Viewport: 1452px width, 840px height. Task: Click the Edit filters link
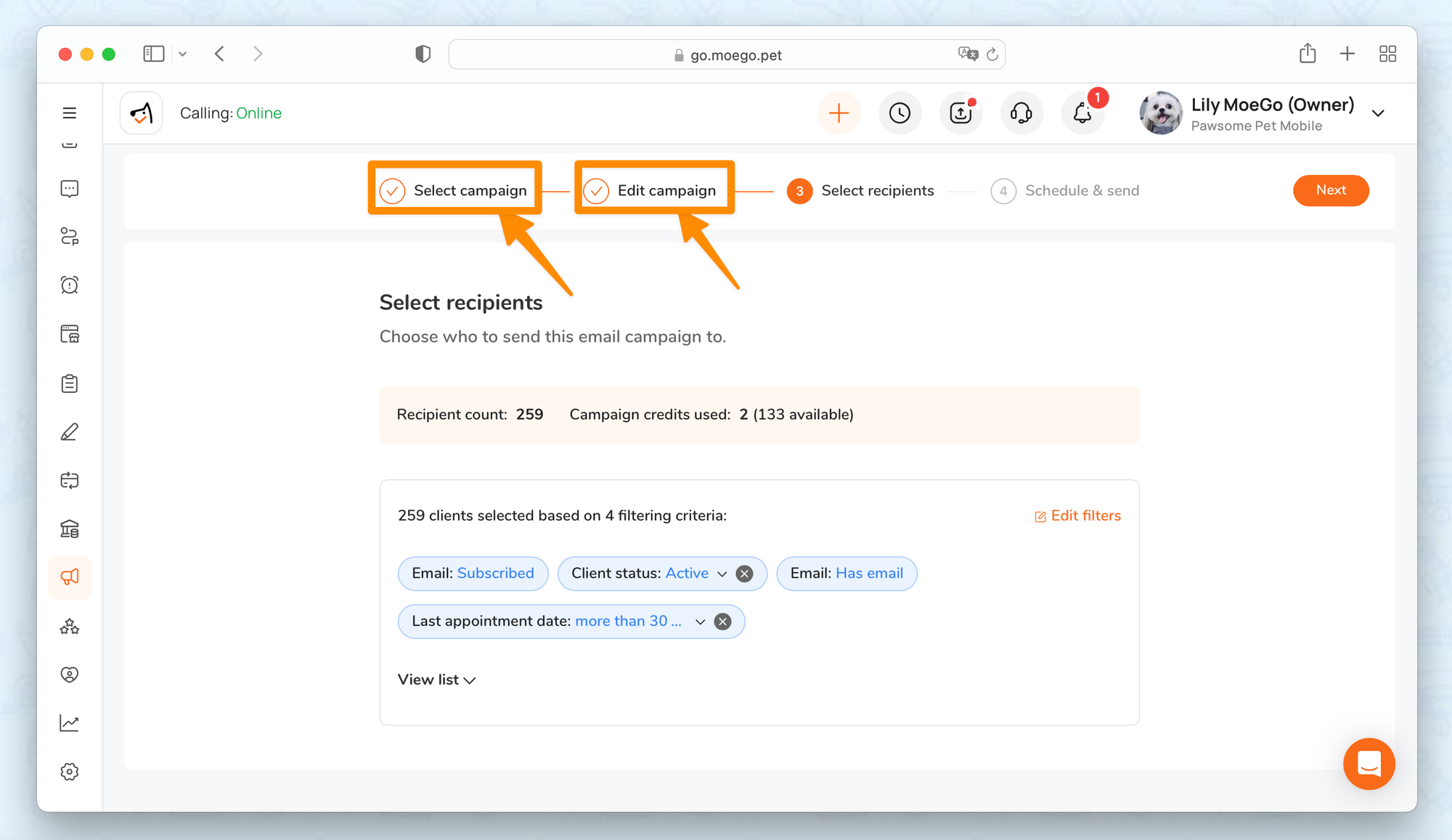[1077, 515]
